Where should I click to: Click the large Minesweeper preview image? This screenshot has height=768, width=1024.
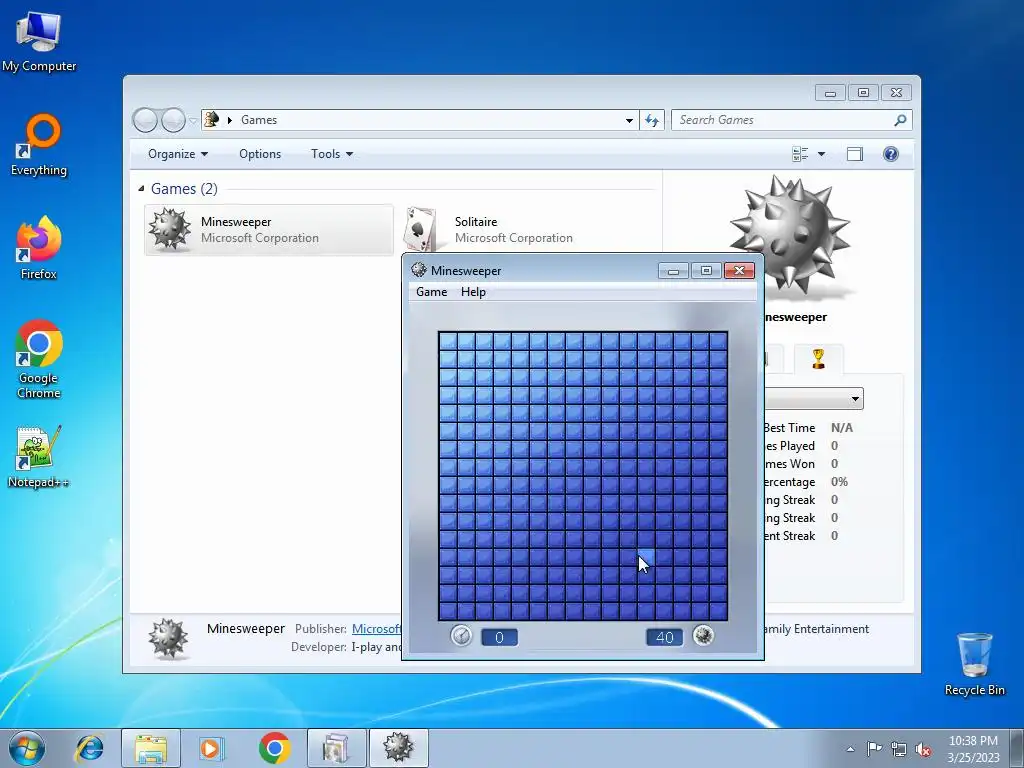791,235
